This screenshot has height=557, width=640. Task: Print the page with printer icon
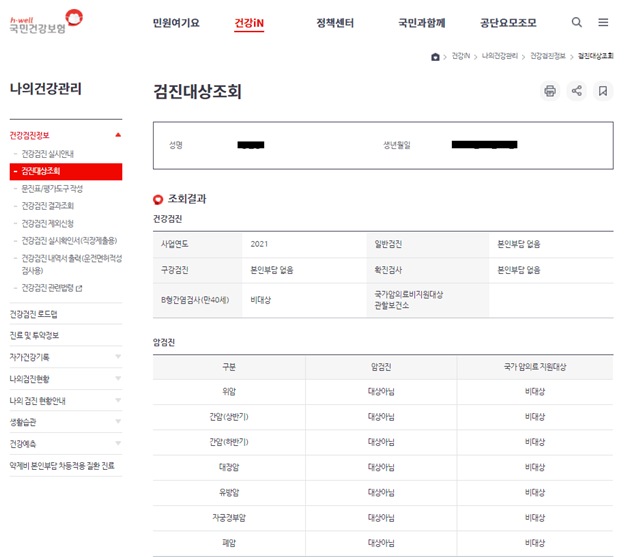pos(550,91)
